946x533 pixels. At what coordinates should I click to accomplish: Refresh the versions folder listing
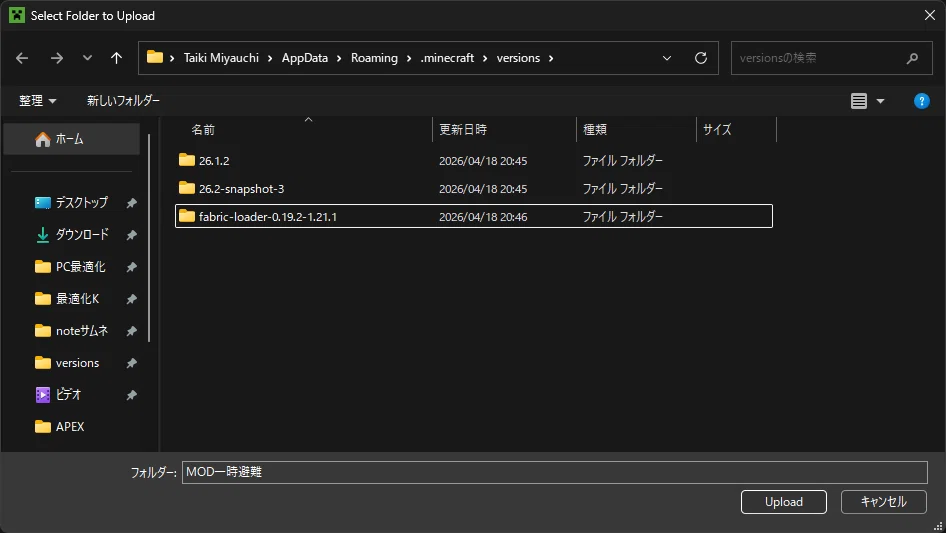point(700,58)
